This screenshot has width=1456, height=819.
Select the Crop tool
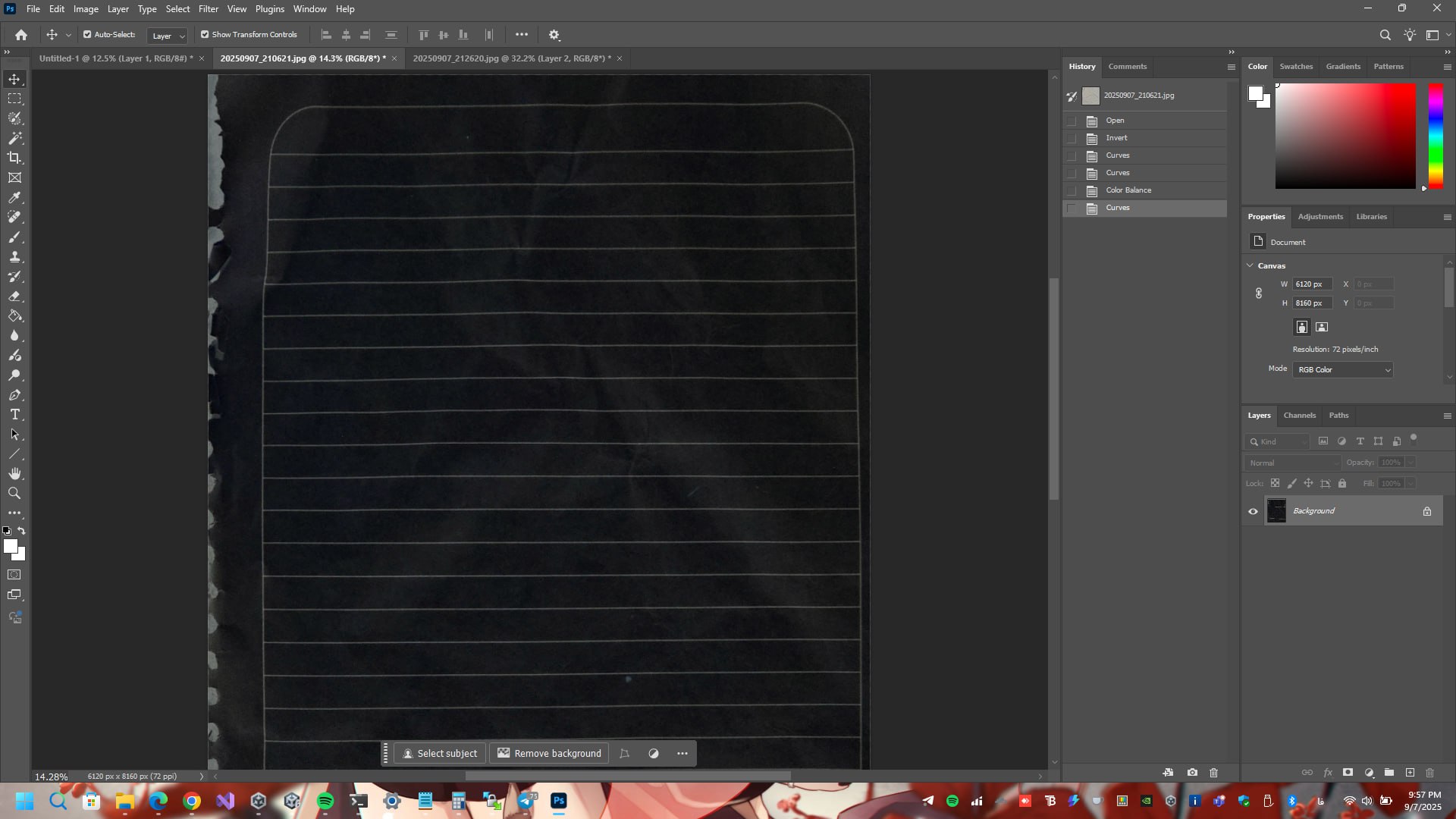click(x=14, y=158)
